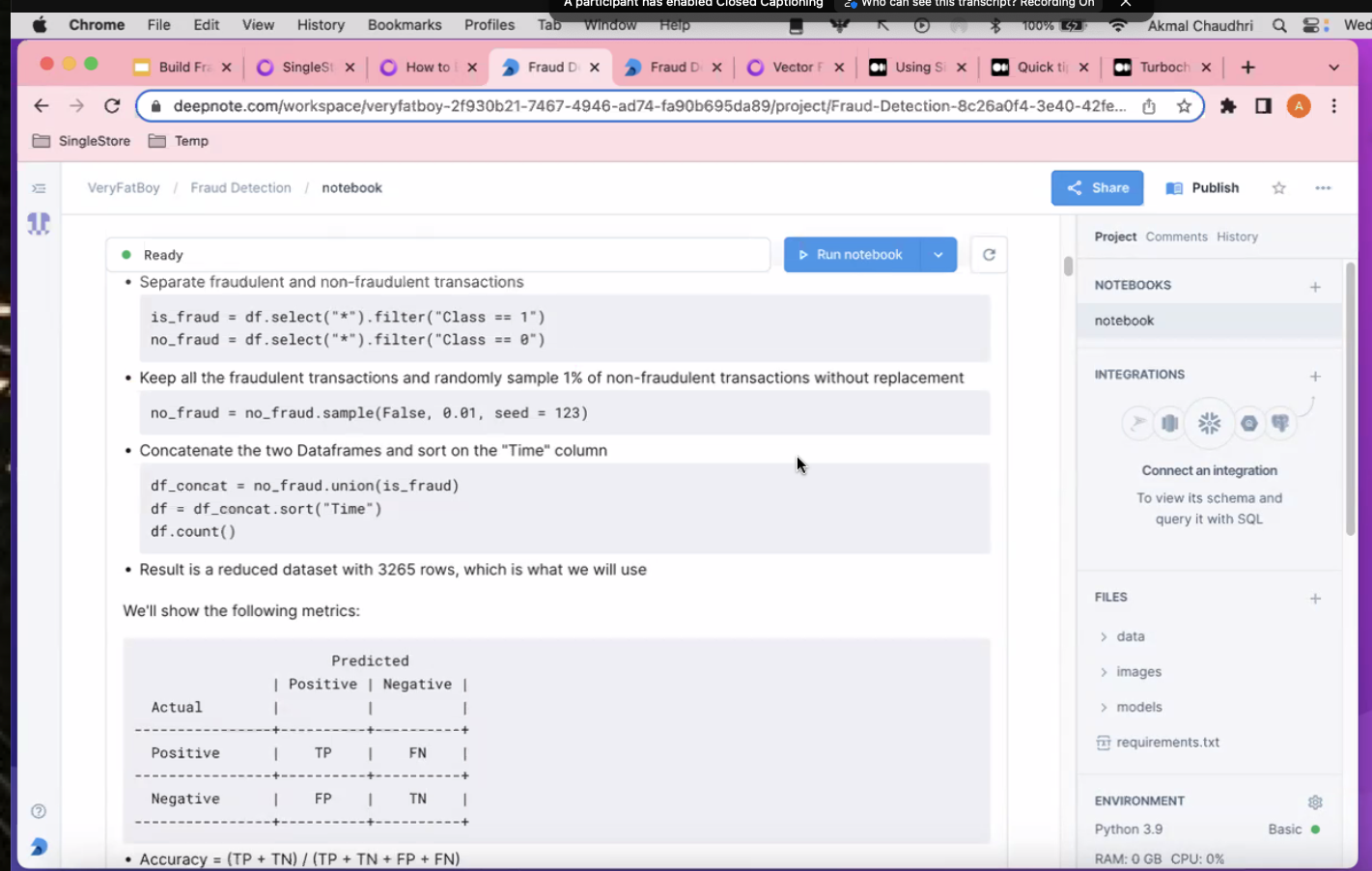Expand the models folder

[x=1138, y=707]
